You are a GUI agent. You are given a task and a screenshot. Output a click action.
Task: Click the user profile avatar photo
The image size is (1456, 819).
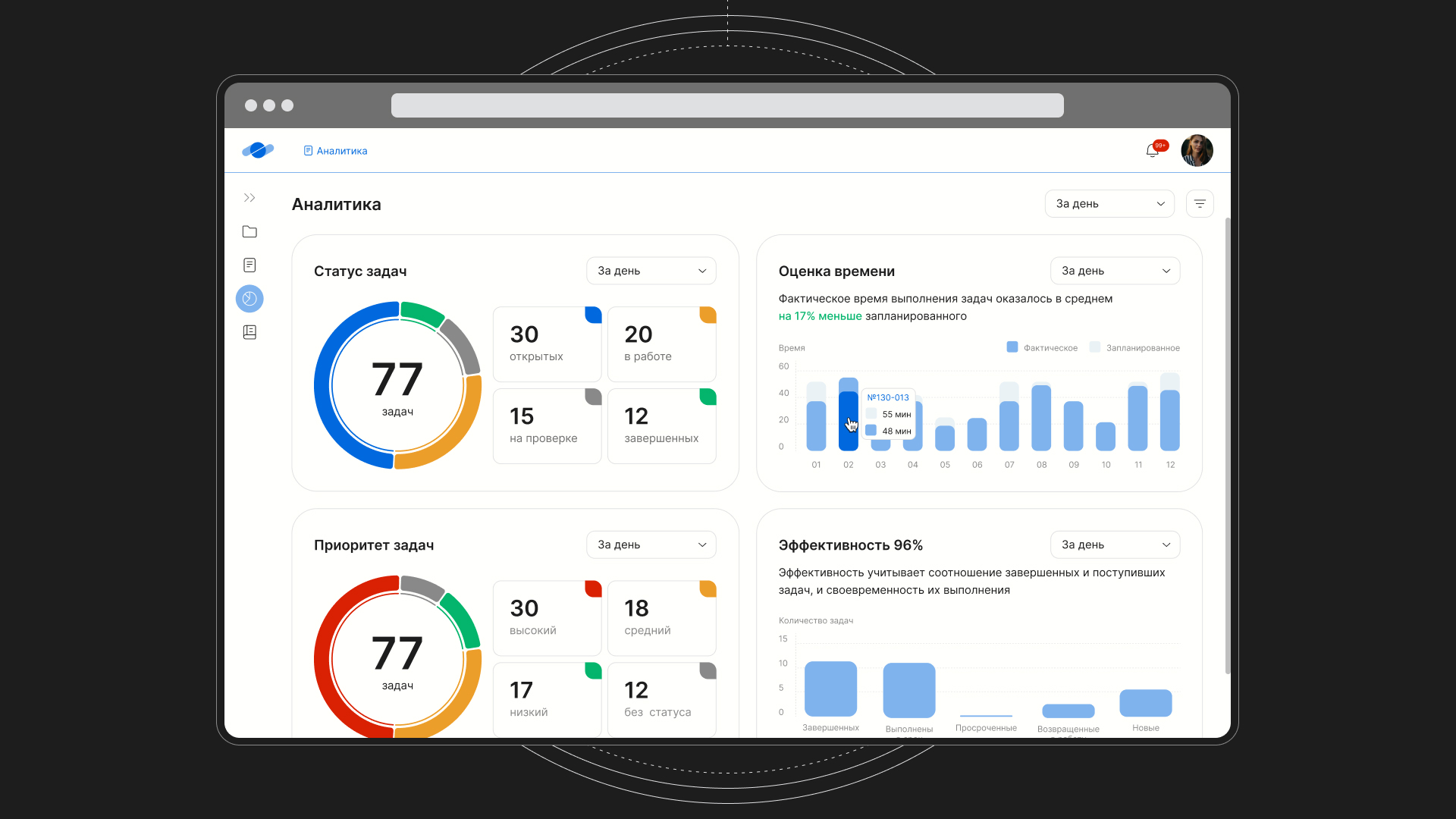pyautogui.click(x=1197, y=150)
